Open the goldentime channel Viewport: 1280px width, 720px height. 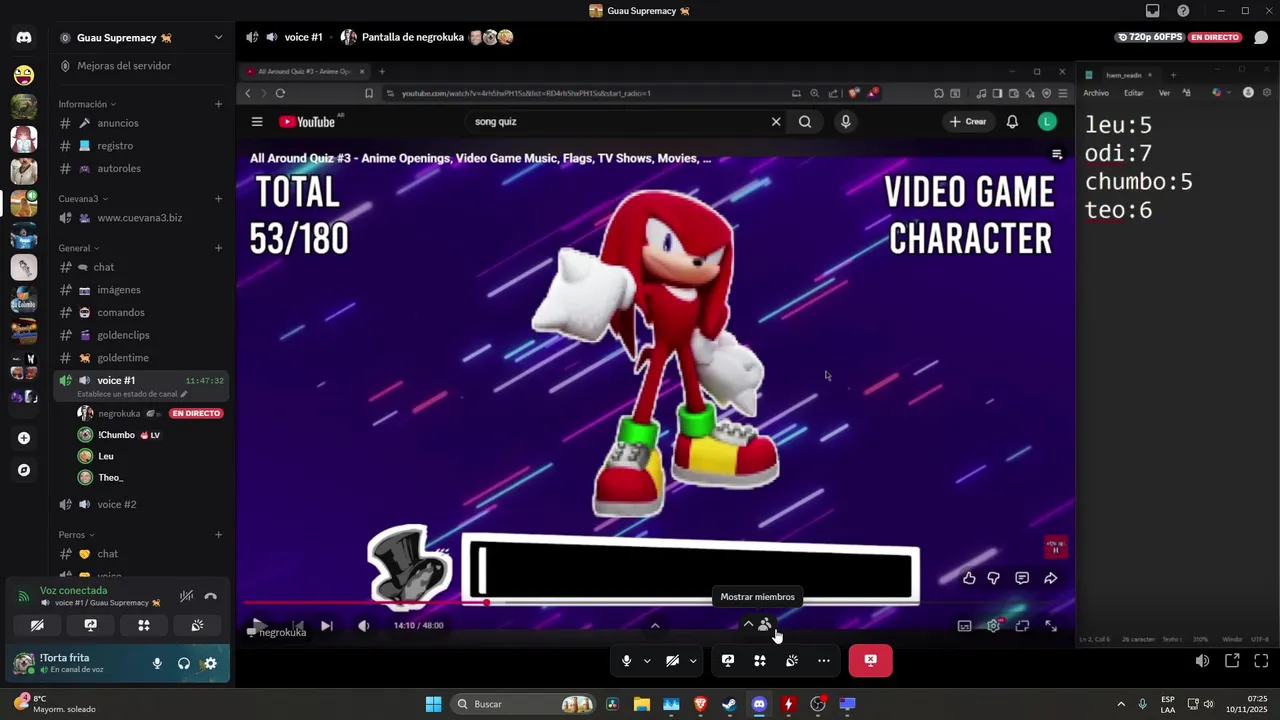pyautogui.click(x=140, y=358)
